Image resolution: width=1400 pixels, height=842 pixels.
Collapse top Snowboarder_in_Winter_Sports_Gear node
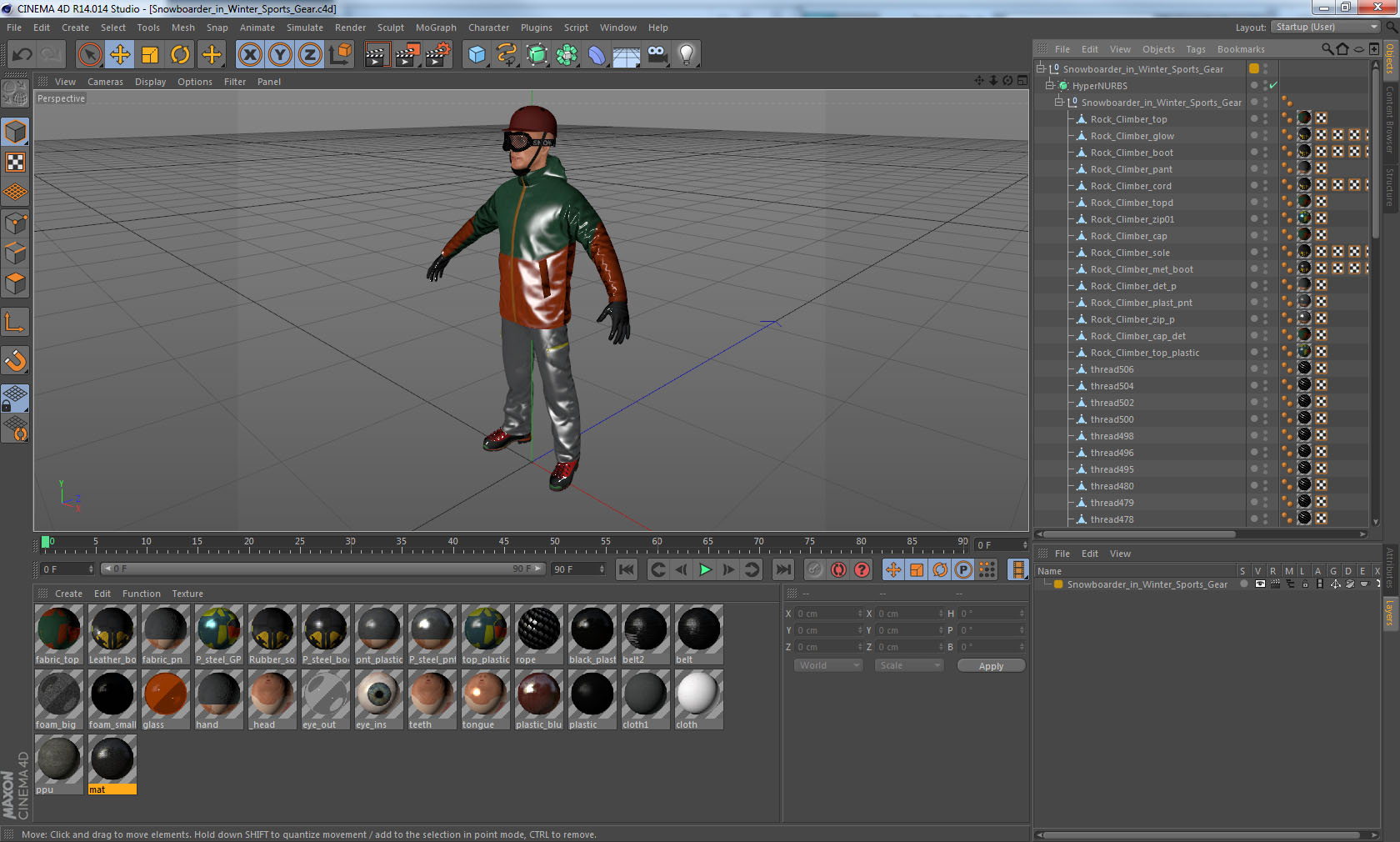[x=1041, y=68]
